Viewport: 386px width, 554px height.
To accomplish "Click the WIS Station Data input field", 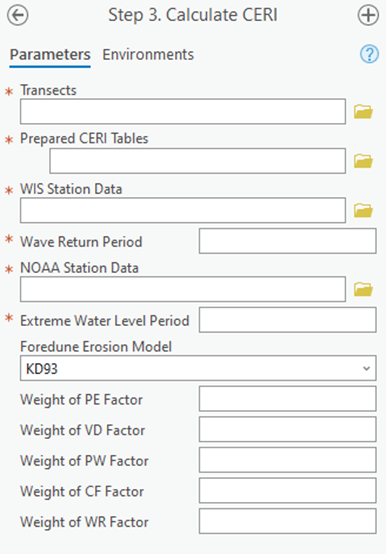I will tap(183, 210).
